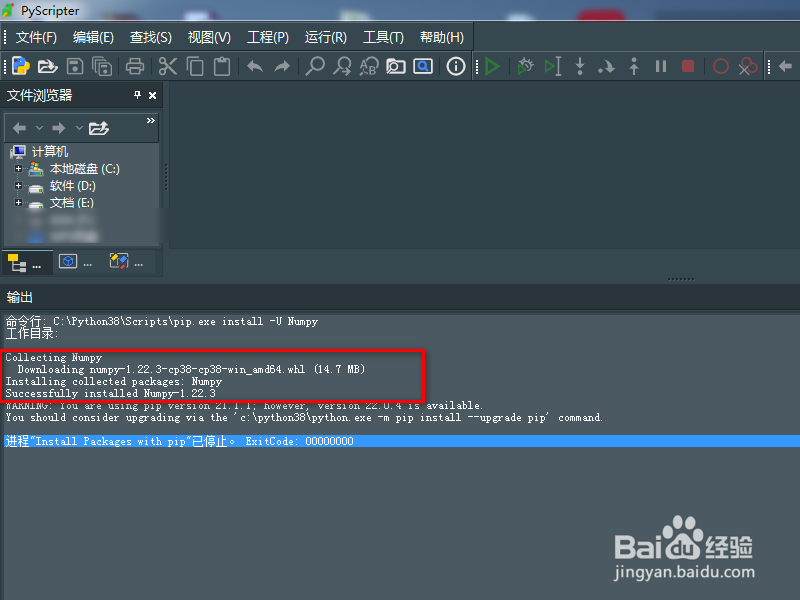The width and height of the screenshot is (800, 600).
Task: Click the left arrow navigation icon at toolbar end
Action: pos(785,66)
